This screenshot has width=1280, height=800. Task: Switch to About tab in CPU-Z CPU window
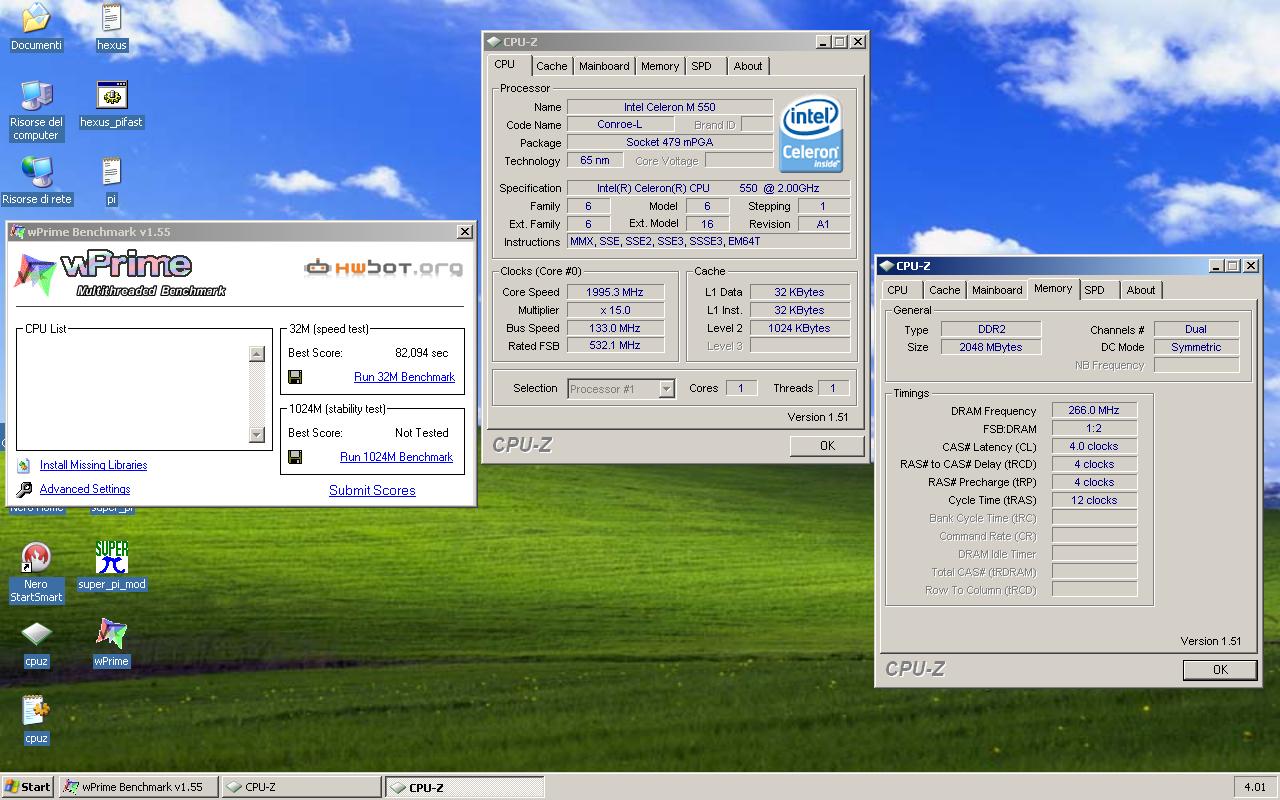pyautogui.click(x=748, y=66)
